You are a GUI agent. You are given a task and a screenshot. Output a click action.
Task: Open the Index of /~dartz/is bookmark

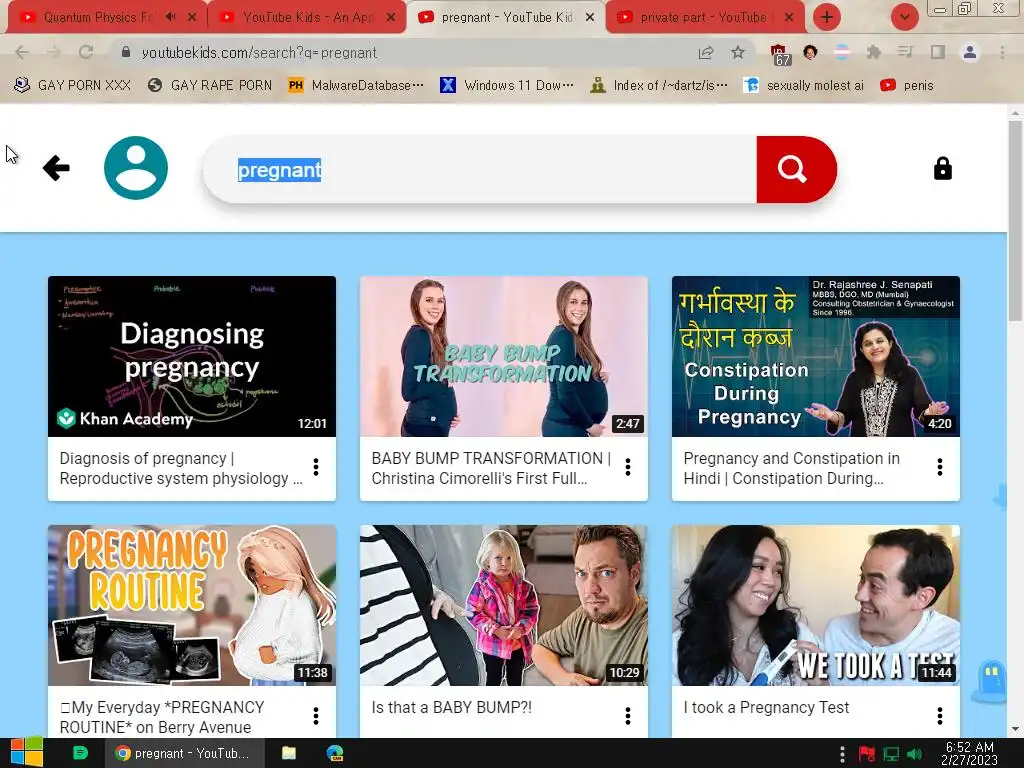(658, 85)
